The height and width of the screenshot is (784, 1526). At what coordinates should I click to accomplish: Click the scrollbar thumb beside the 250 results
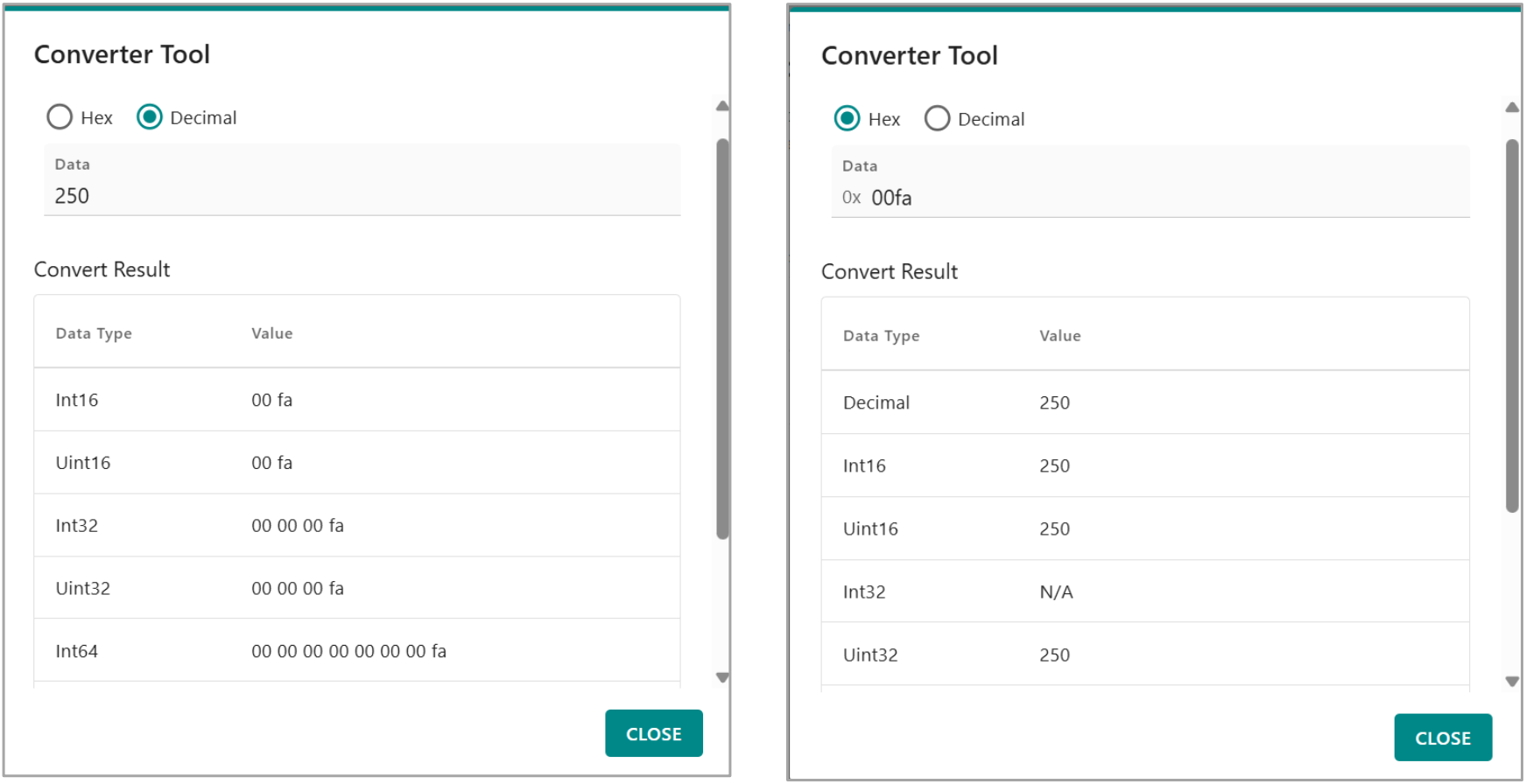coord(1512,324)
